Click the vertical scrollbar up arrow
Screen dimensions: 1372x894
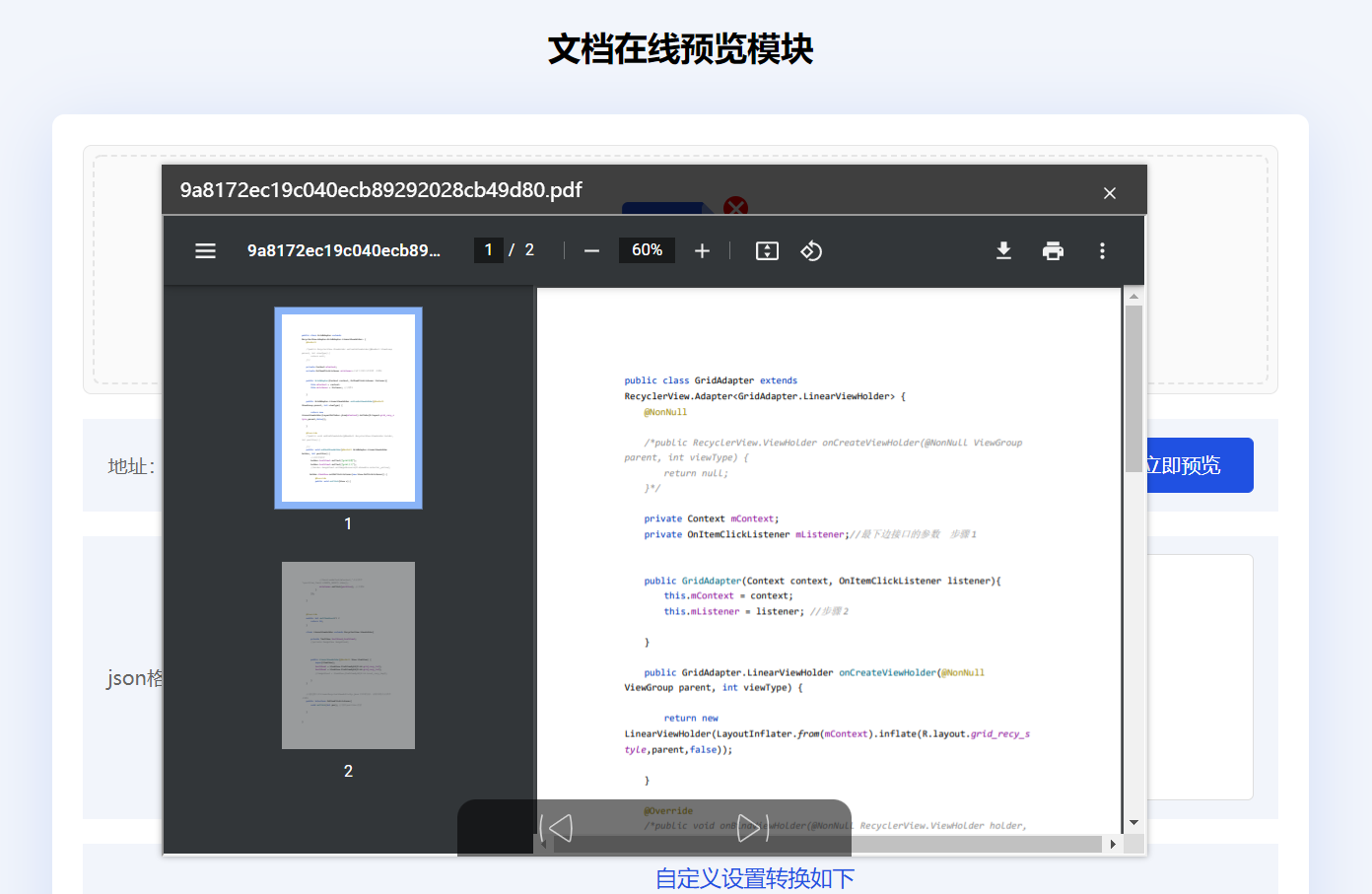[1133, 296]
